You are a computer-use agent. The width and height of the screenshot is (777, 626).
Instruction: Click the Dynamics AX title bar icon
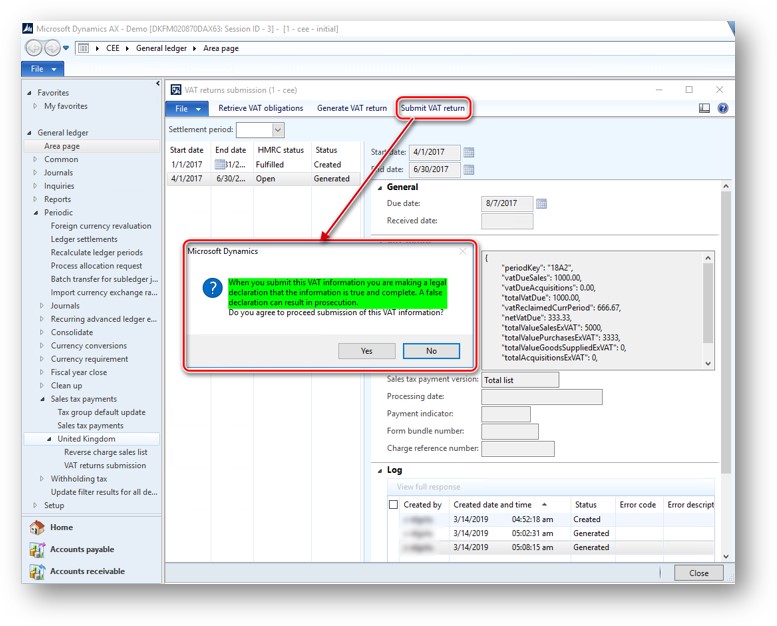coord(28,29)
